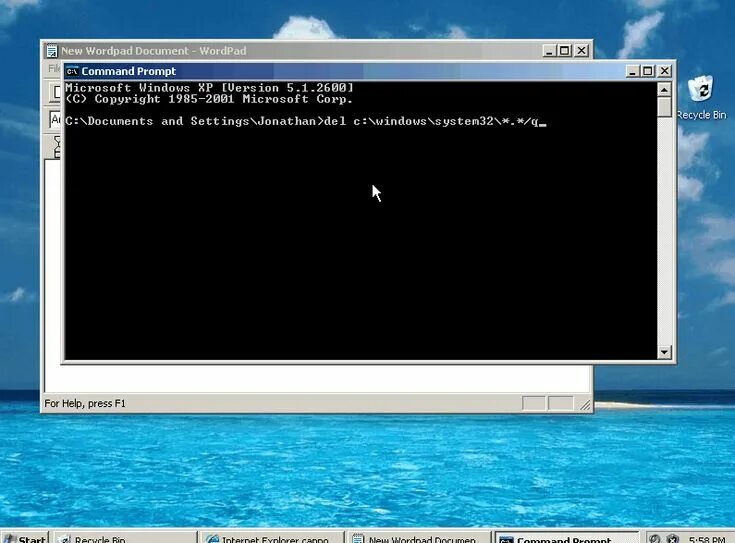The height and width of the screenshot is (543, 735).
Task: Switch to Internet Explorer taskbar button
Action: click(271, 538)
